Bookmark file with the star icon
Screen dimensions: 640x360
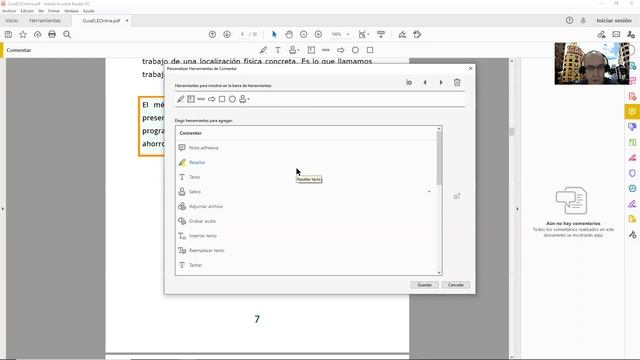[23, 34]
